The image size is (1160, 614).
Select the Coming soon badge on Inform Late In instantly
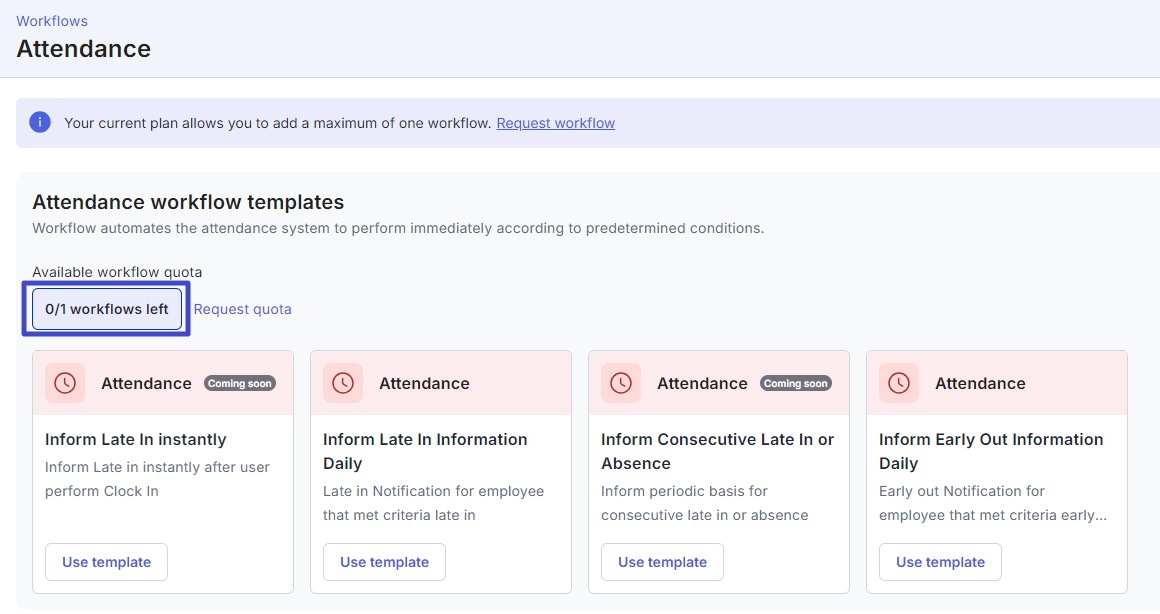239,382
